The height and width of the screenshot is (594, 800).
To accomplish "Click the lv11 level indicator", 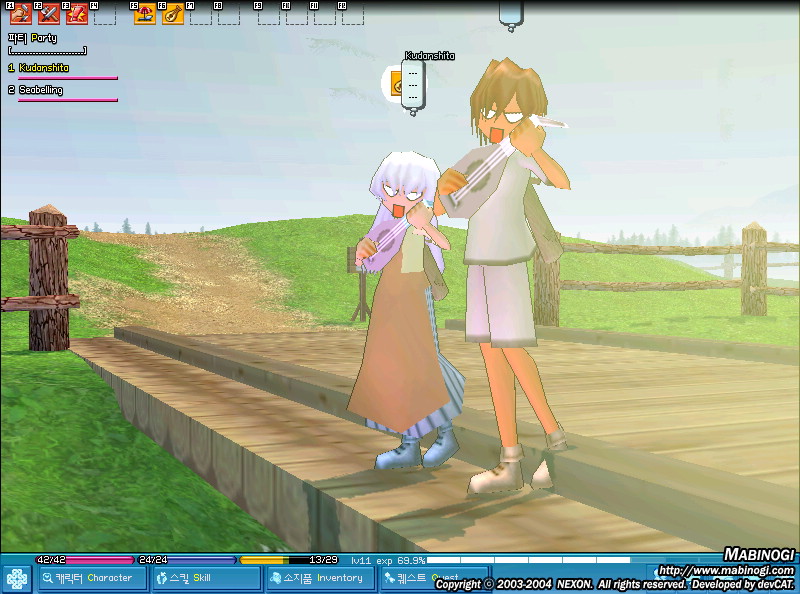I will [361, 560].
